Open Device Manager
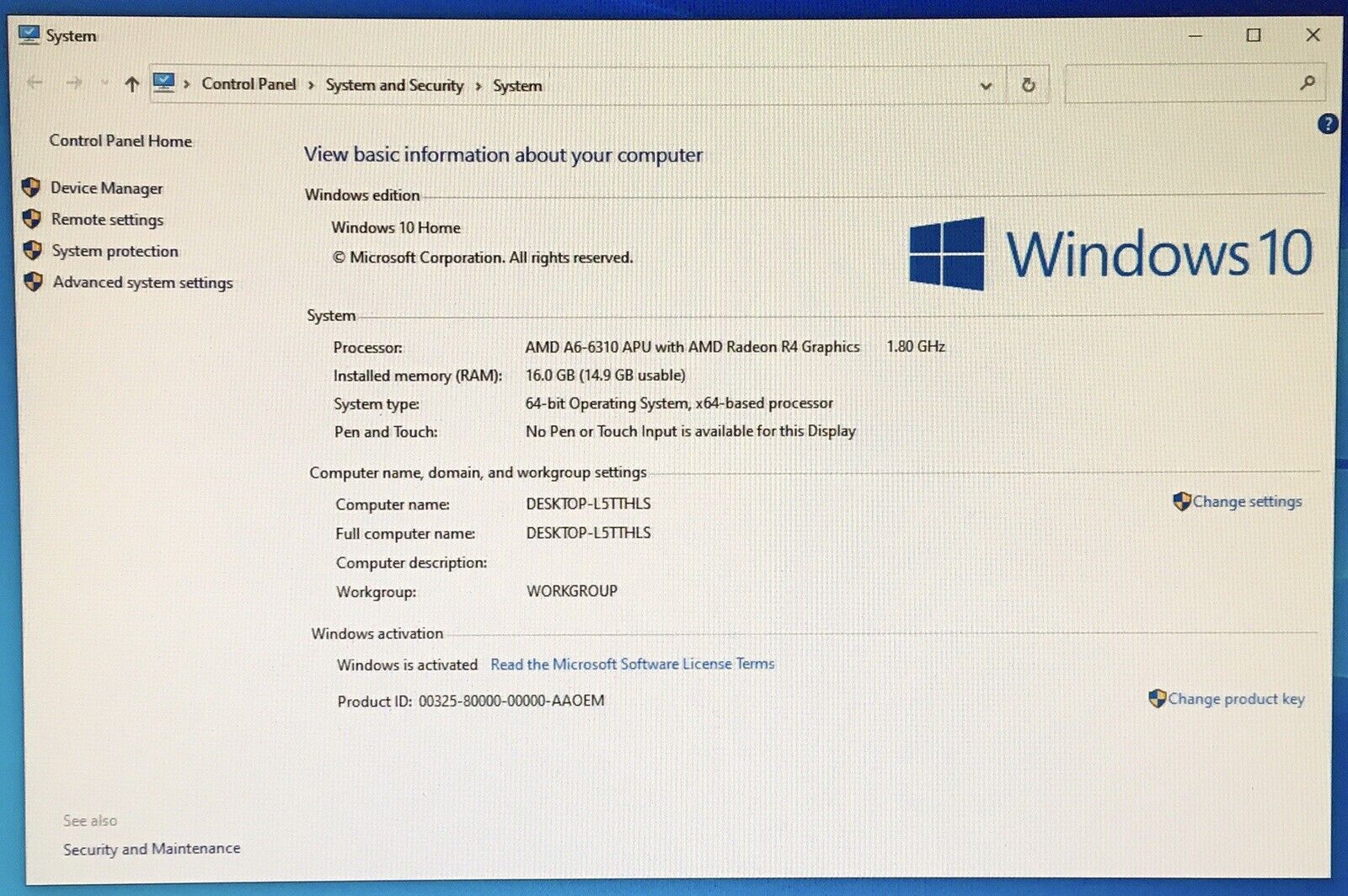1348x896 pixels. pyautogui.click(x=107, y=188)
